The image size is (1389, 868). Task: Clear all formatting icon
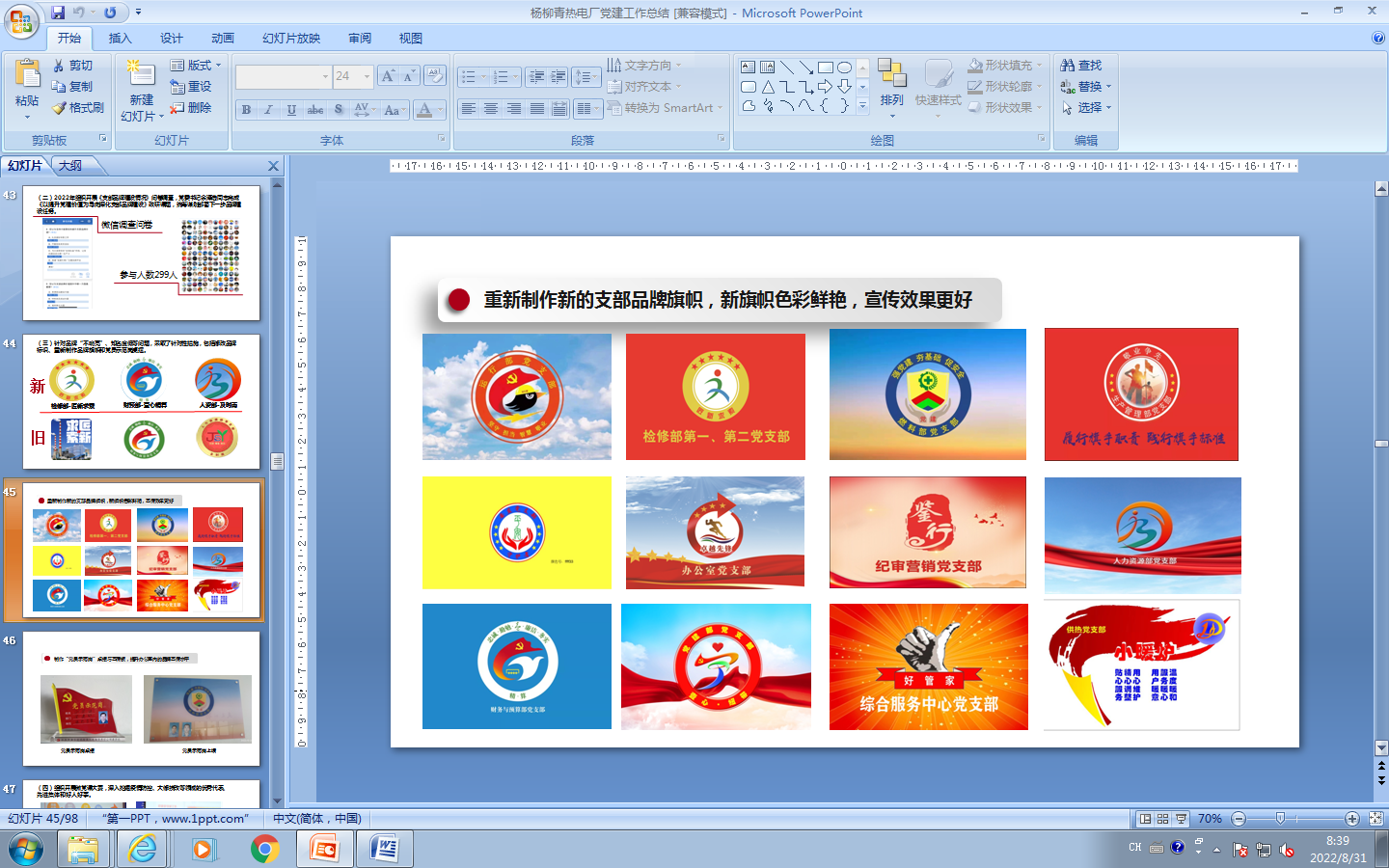pos(435,76)
